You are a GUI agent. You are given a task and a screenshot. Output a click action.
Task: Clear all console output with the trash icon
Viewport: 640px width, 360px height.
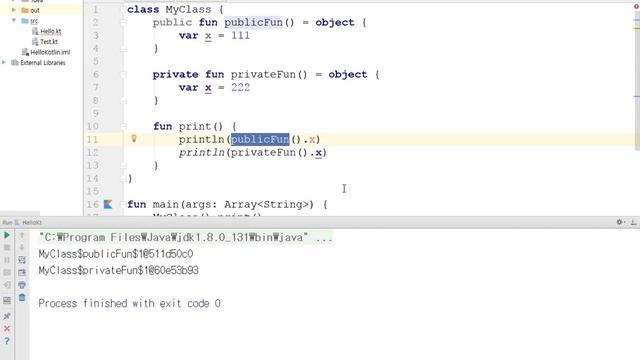tap(22, 298)
